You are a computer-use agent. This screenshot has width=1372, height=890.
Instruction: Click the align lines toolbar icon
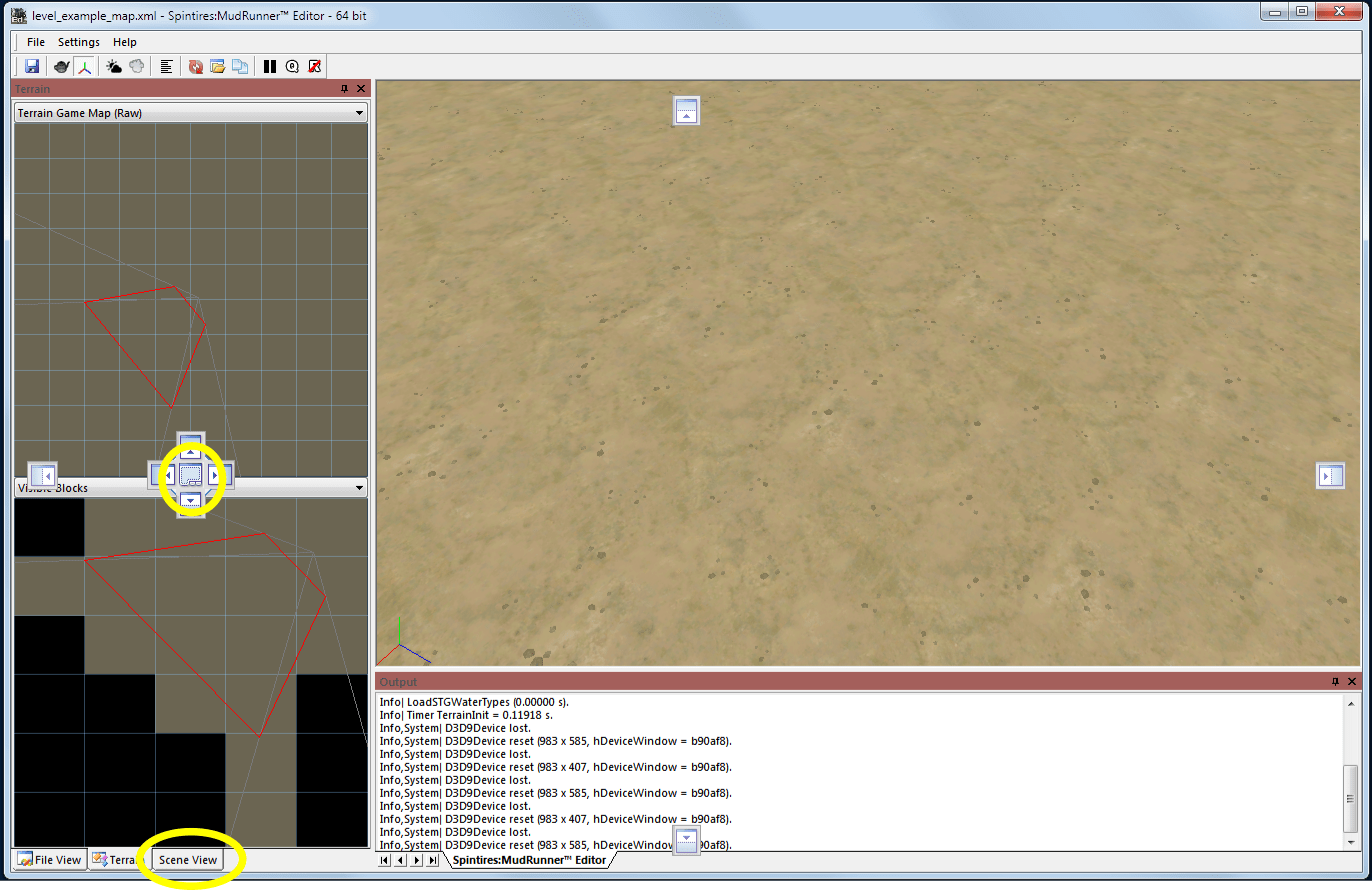coord(166,67)
